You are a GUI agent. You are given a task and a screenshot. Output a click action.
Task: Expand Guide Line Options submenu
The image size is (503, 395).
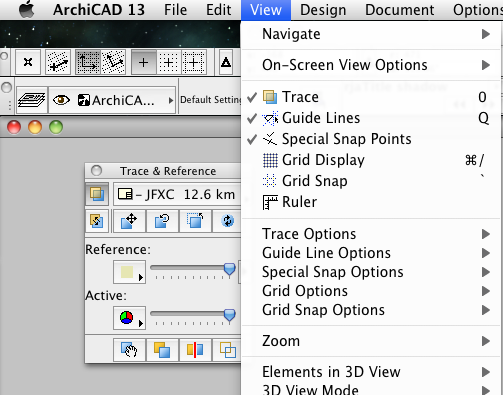pyautogui.click(x=371, y=253)
